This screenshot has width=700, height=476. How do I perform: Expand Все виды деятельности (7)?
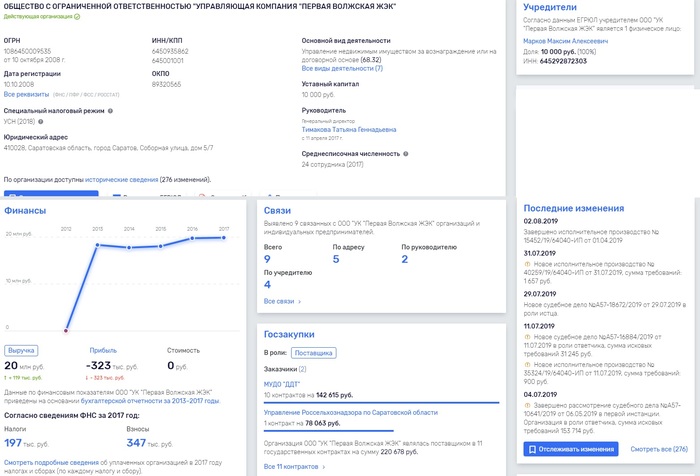pos(341,68)
